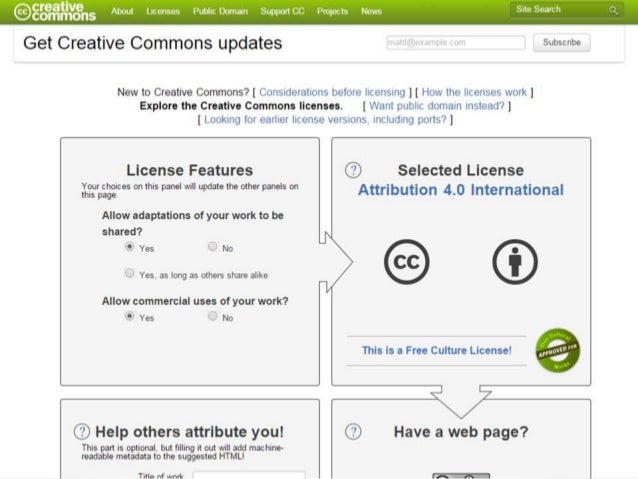
Task: Select No for commercial uses
Action: (x=212, y=316)
